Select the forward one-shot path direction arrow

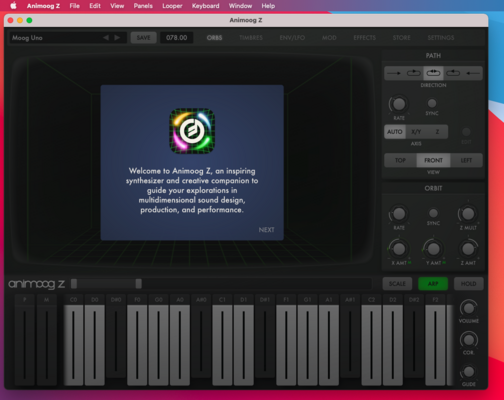pyautogui.click(x=394, y=73)
